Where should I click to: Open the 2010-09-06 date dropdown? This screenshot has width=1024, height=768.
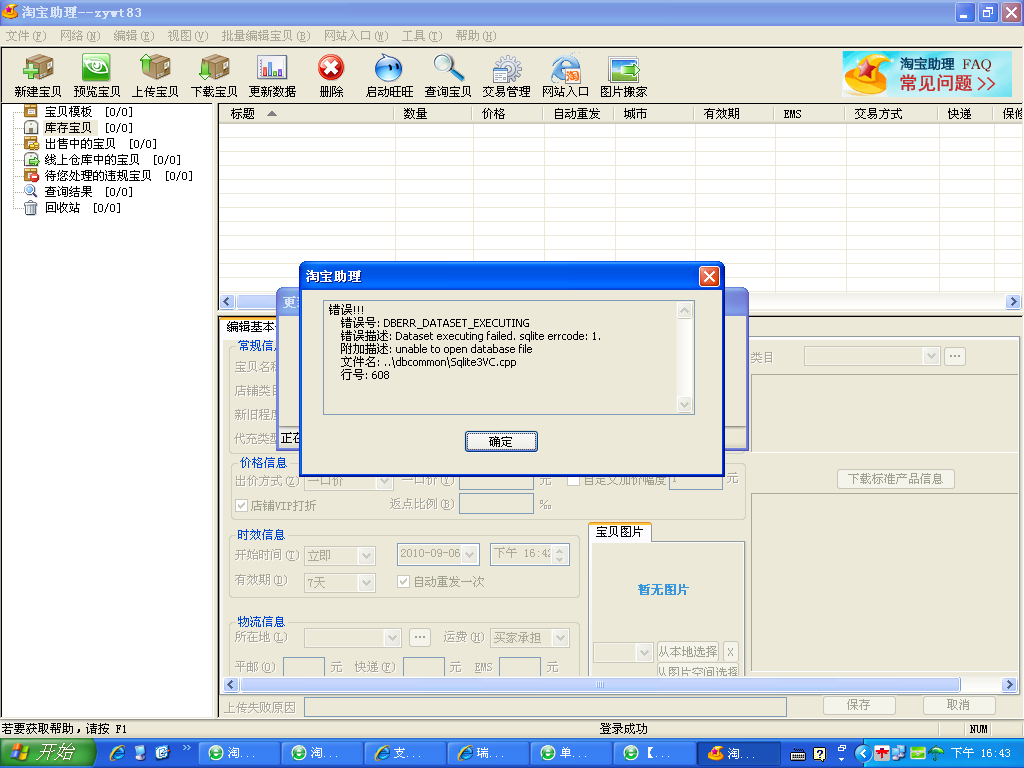point(472,554)
